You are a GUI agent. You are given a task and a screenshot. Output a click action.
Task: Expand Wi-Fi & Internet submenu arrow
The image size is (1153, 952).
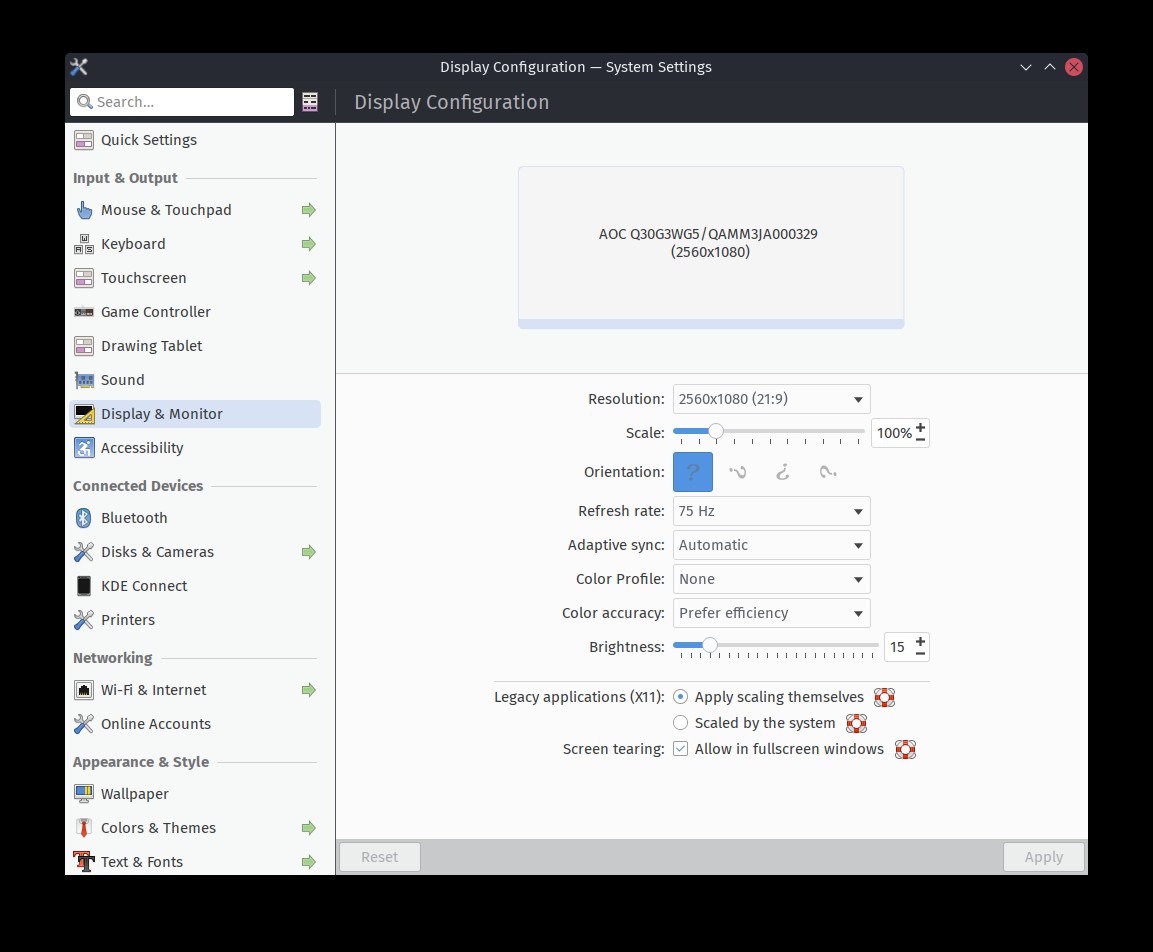tap(309, 690)
